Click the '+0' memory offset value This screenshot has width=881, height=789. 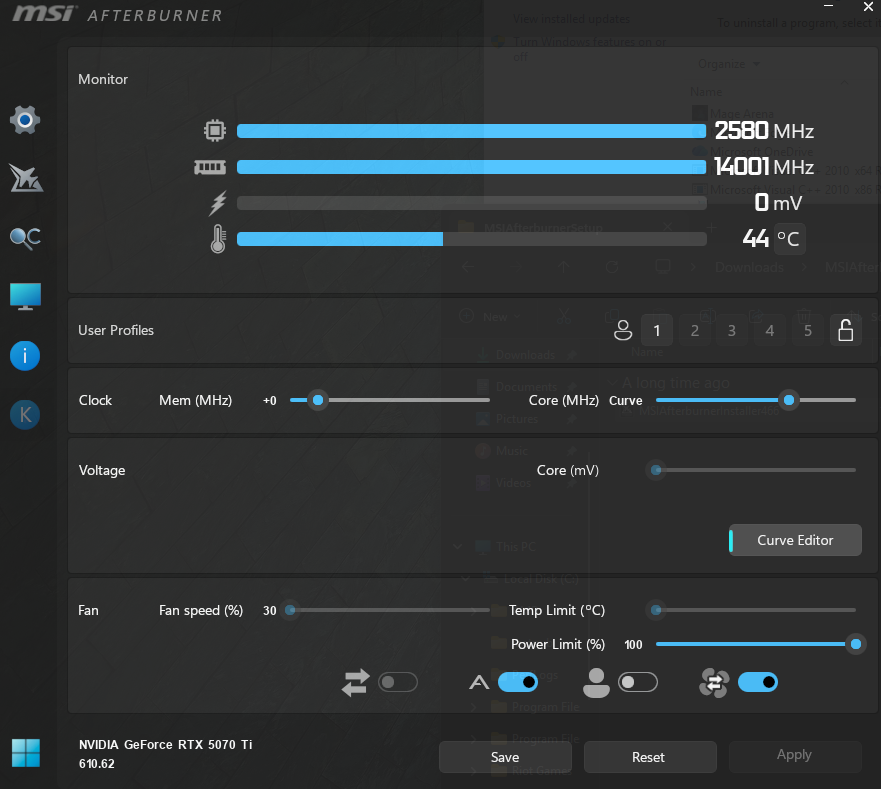[270, 401]
